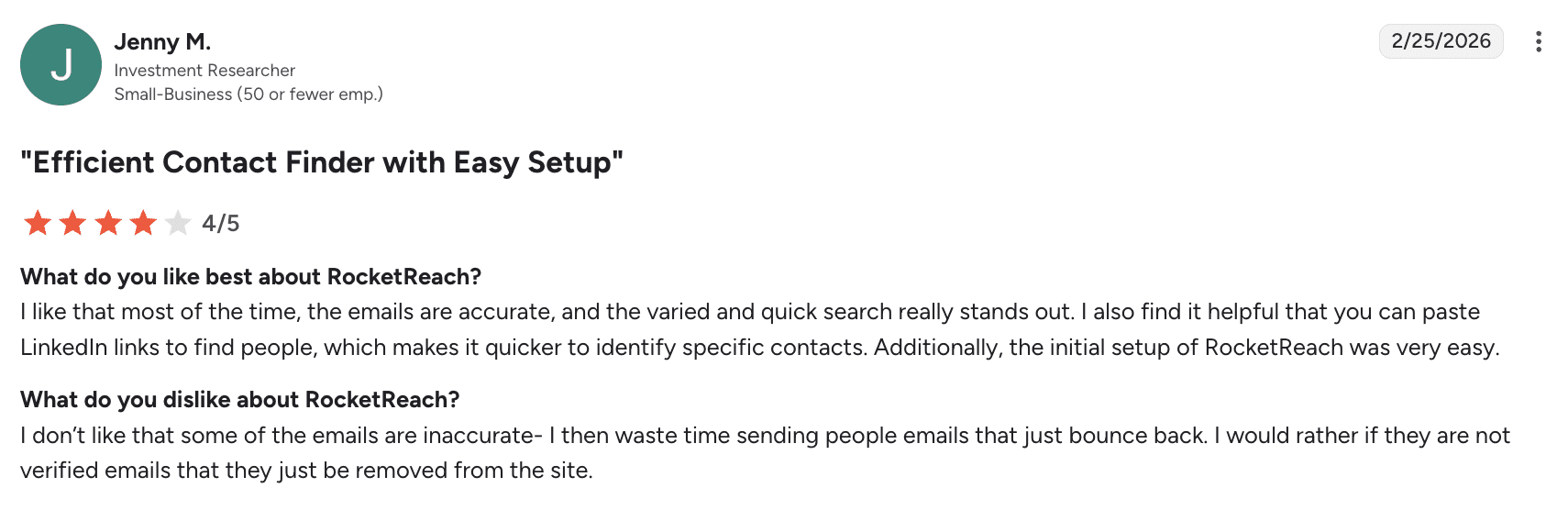Click "What do you like best about RocketReach?" heading

pyautogui.click(x=250, y=277)
